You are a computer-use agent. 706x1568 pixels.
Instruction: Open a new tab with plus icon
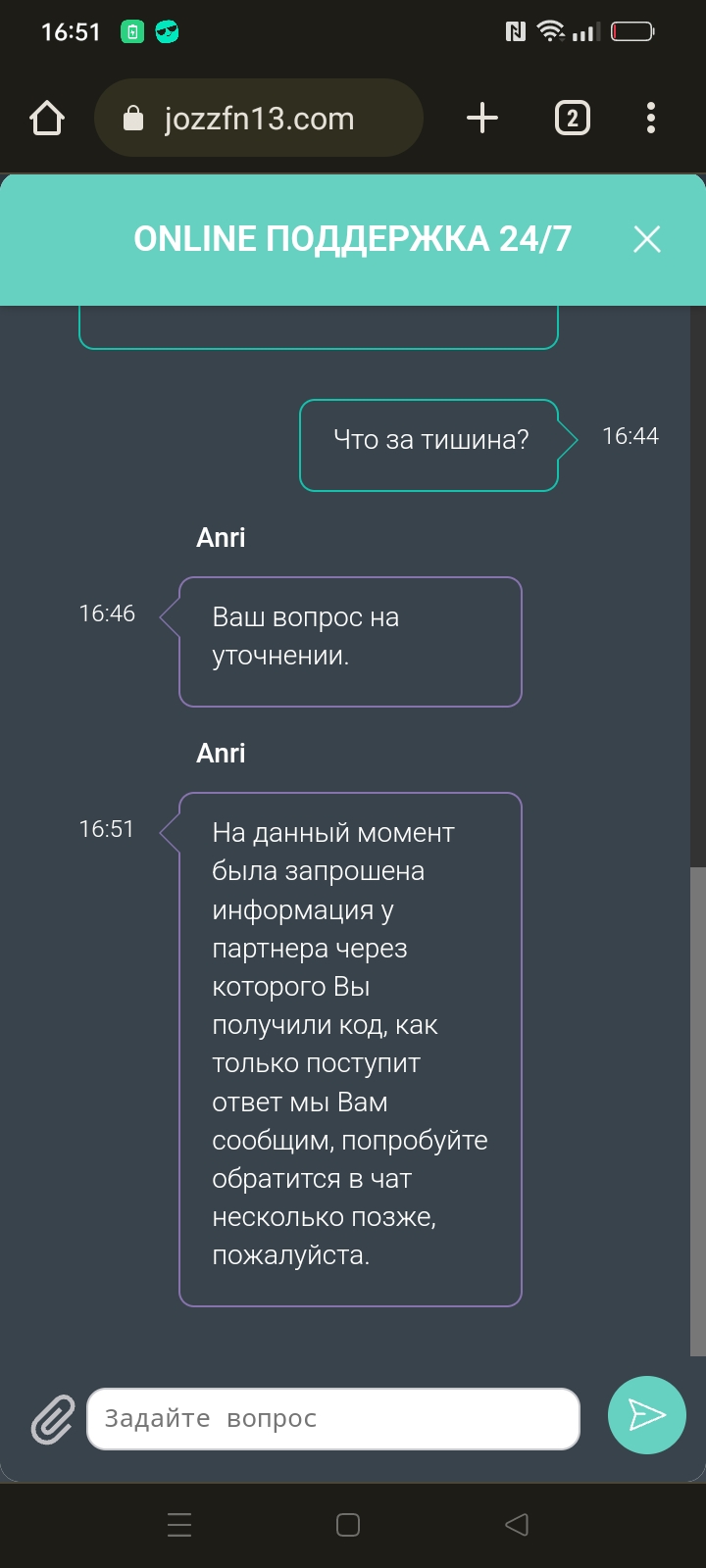[481, 119]
